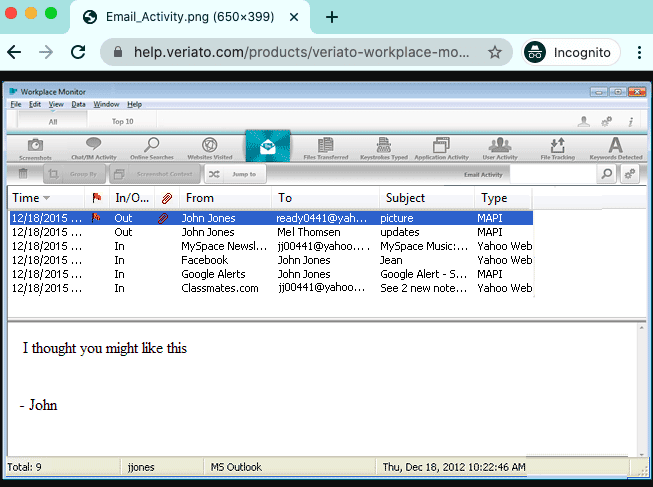Click the search magnifier icon
Screen dimensions: 653x487
click(x=607, y=174)
